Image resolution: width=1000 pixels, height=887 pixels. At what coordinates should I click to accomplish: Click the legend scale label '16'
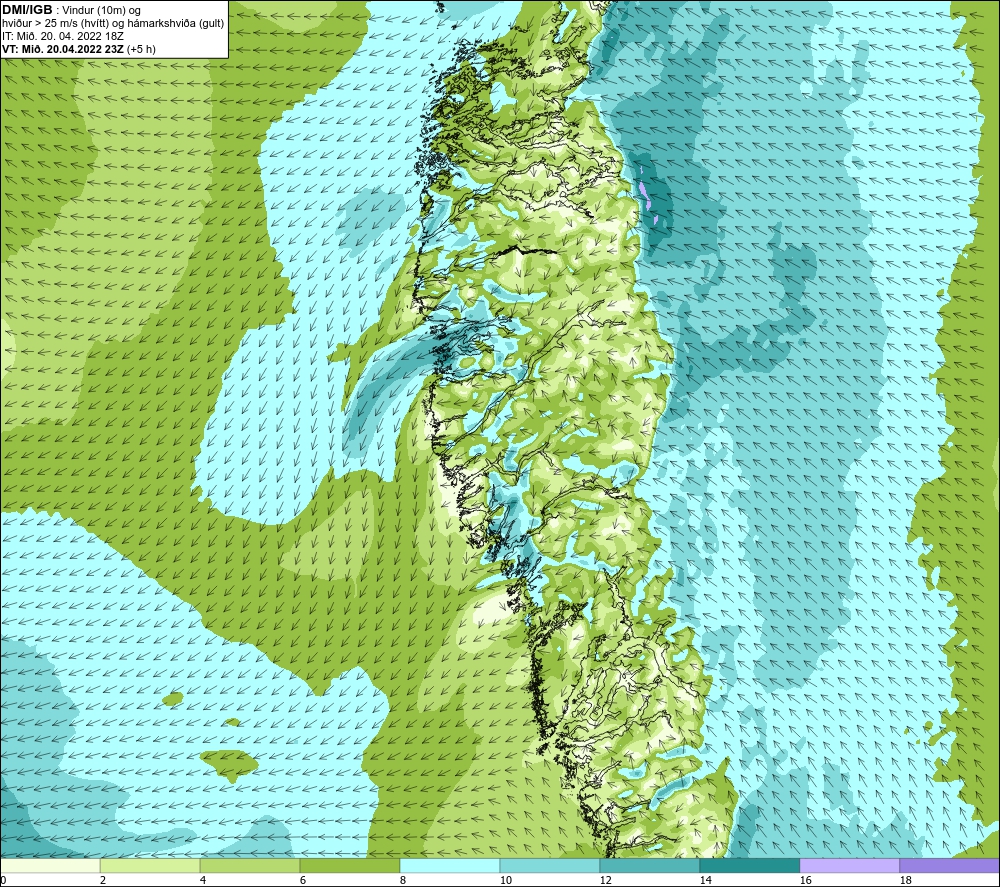coord(805,880)
